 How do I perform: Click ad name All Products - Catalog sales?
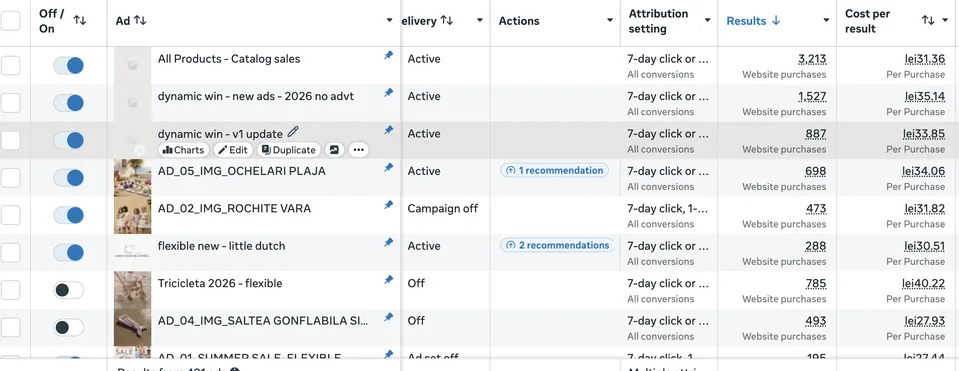click(229, 59)
